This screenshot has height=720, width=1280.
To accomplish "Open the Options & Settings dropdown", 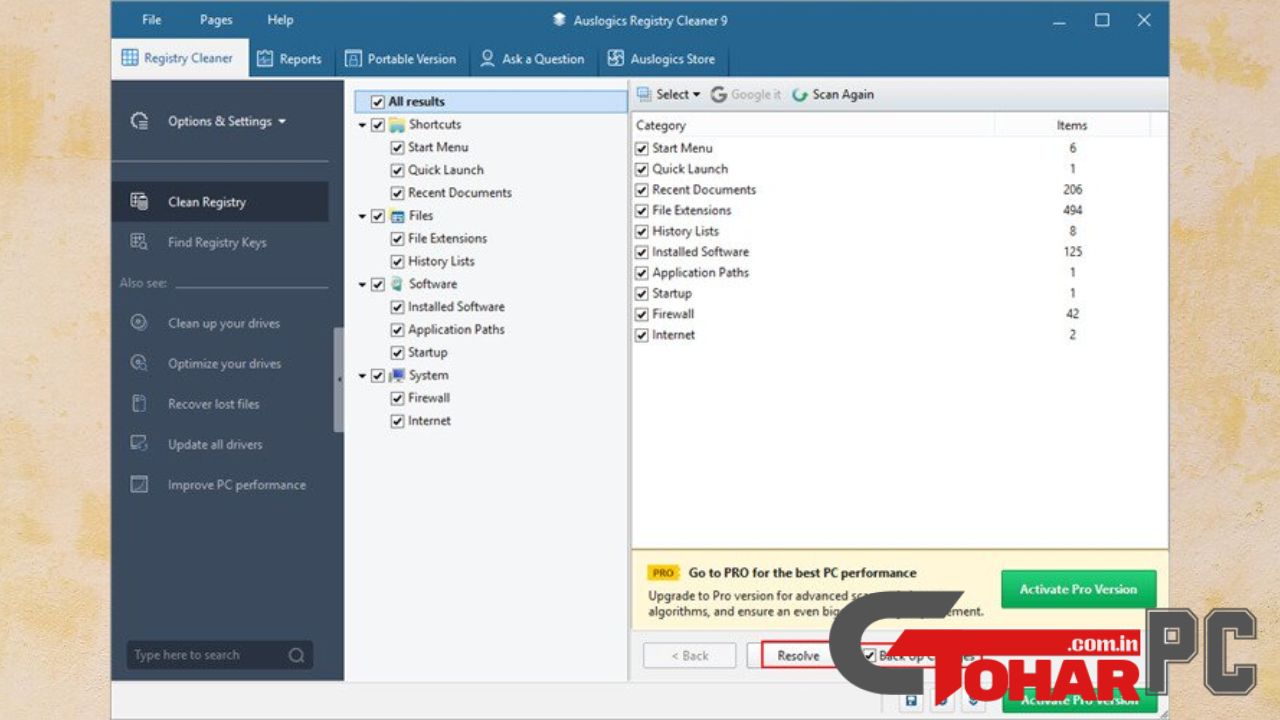I will 227,121.
